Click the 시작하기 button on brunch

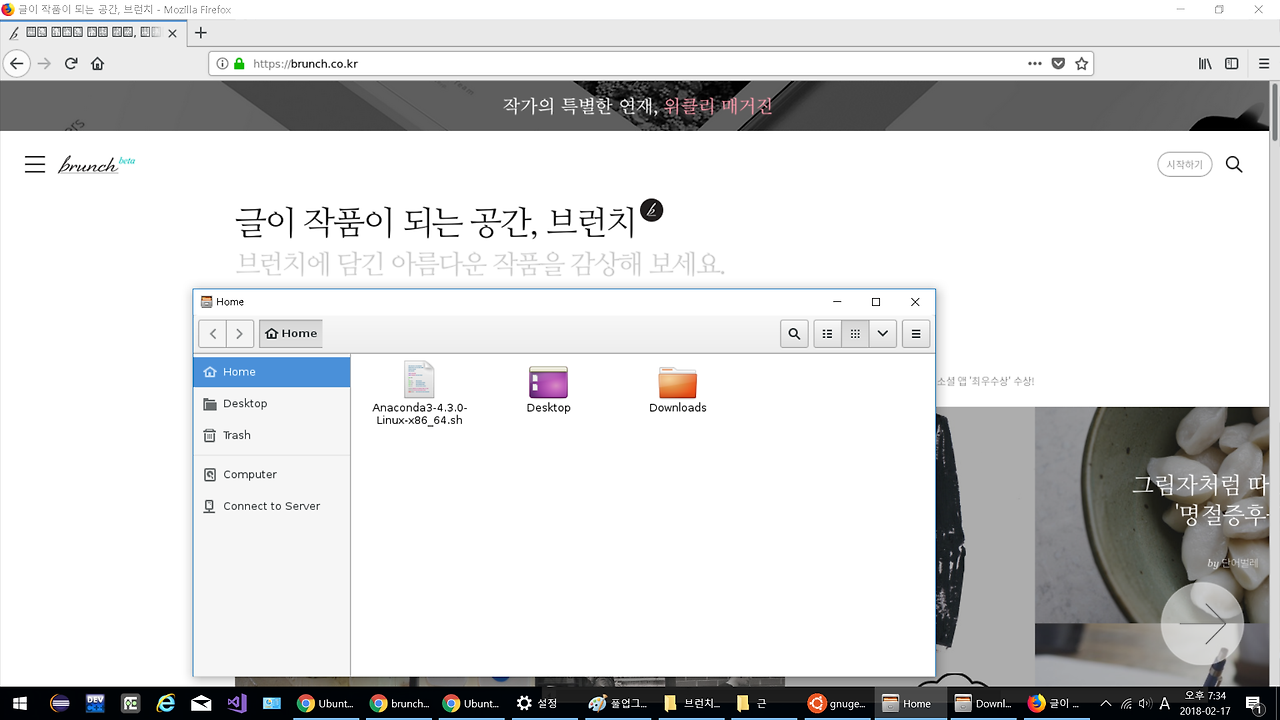pyautogui.click(x=1184, y=164)
